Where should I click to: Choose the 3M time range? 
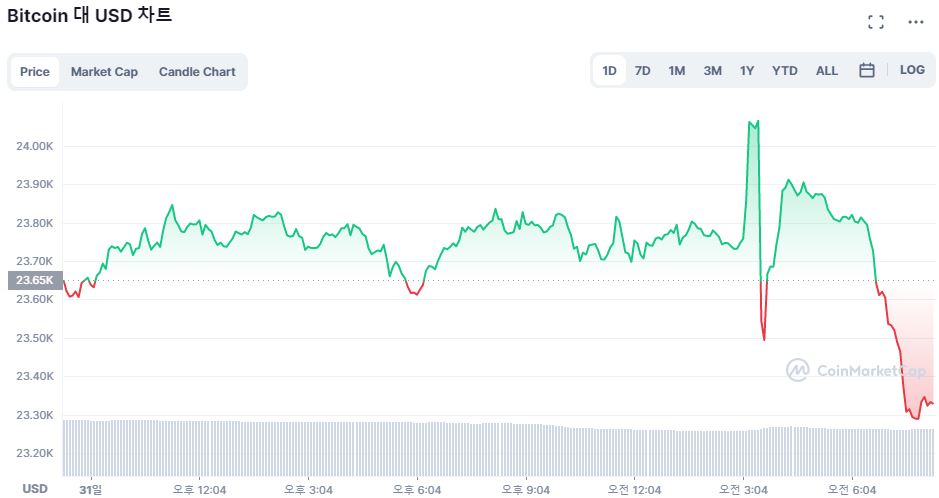(x=712, y=71)
